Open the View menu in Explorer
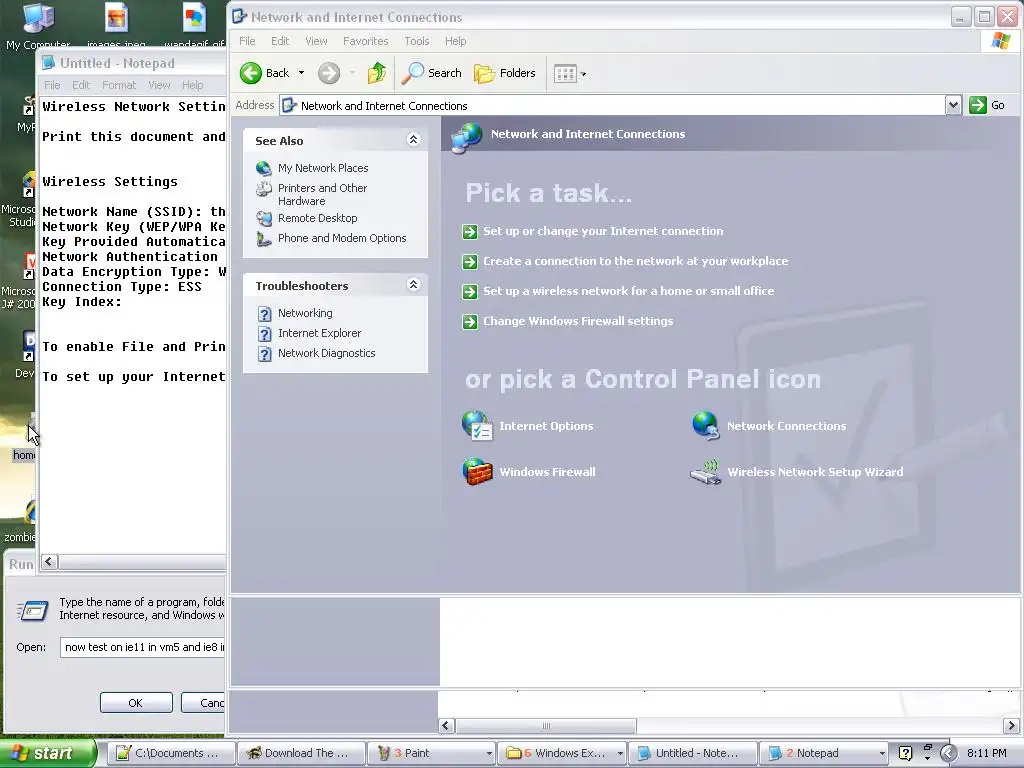Image resolution: width=1024 pixels, height=768 pixels. [x=316, y=41]
